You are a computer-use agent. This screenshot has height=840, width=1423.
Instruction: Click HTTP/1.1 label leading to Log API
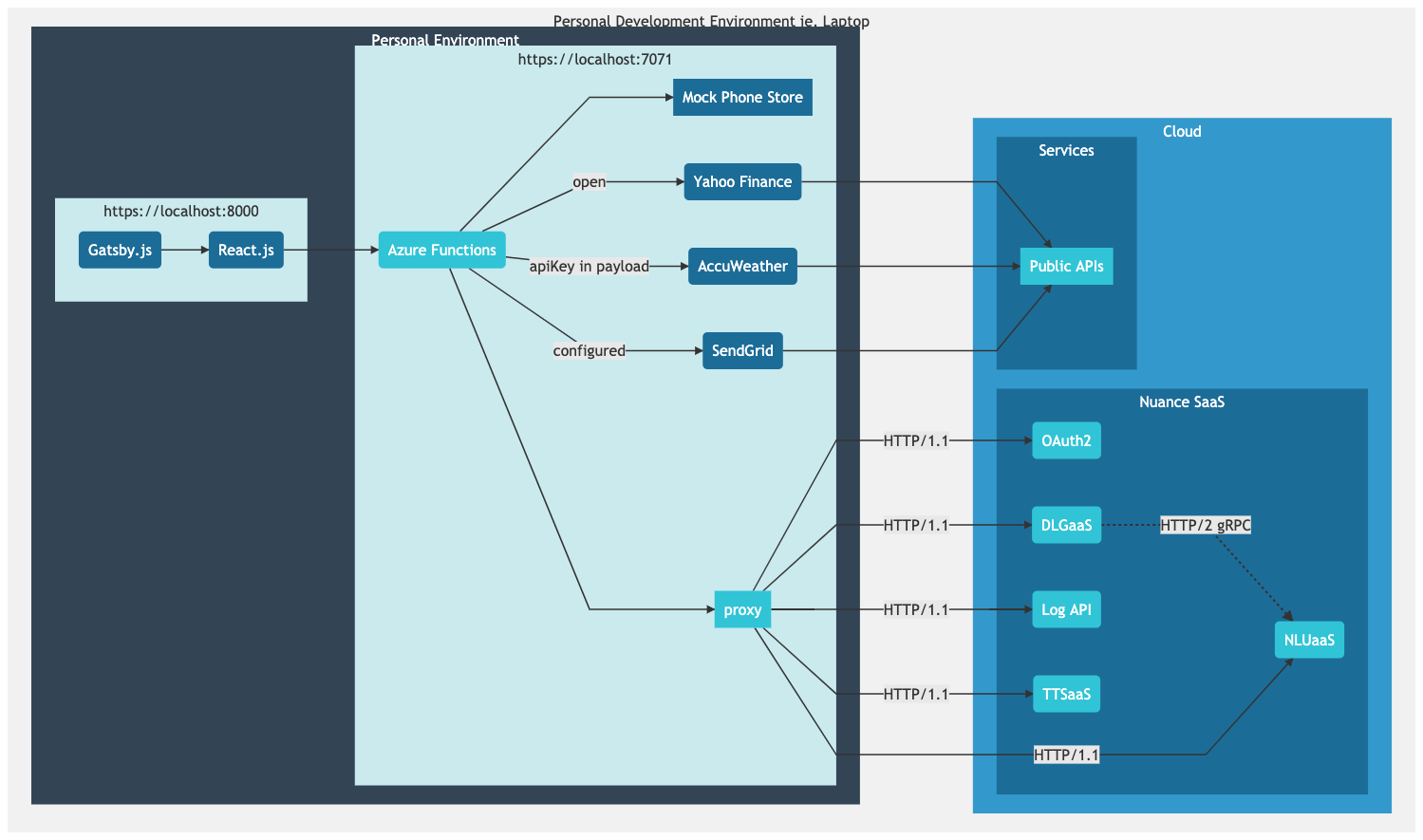(x=915, y=610)
